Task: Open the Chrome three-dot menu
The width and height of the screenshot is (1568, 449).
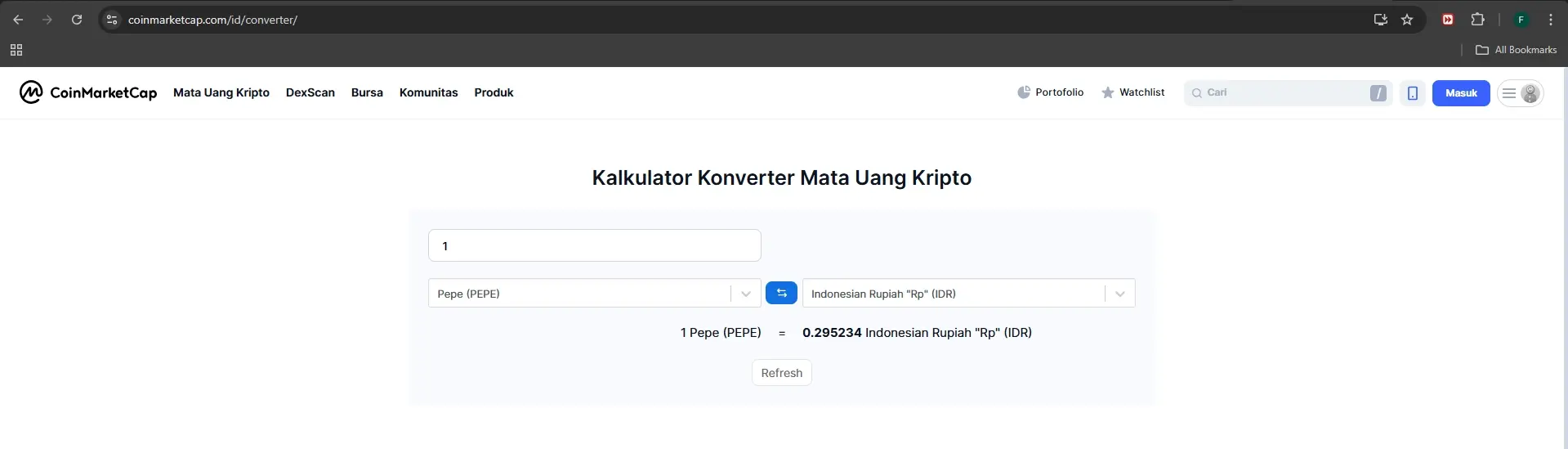Action: (x=1551, y=20)
